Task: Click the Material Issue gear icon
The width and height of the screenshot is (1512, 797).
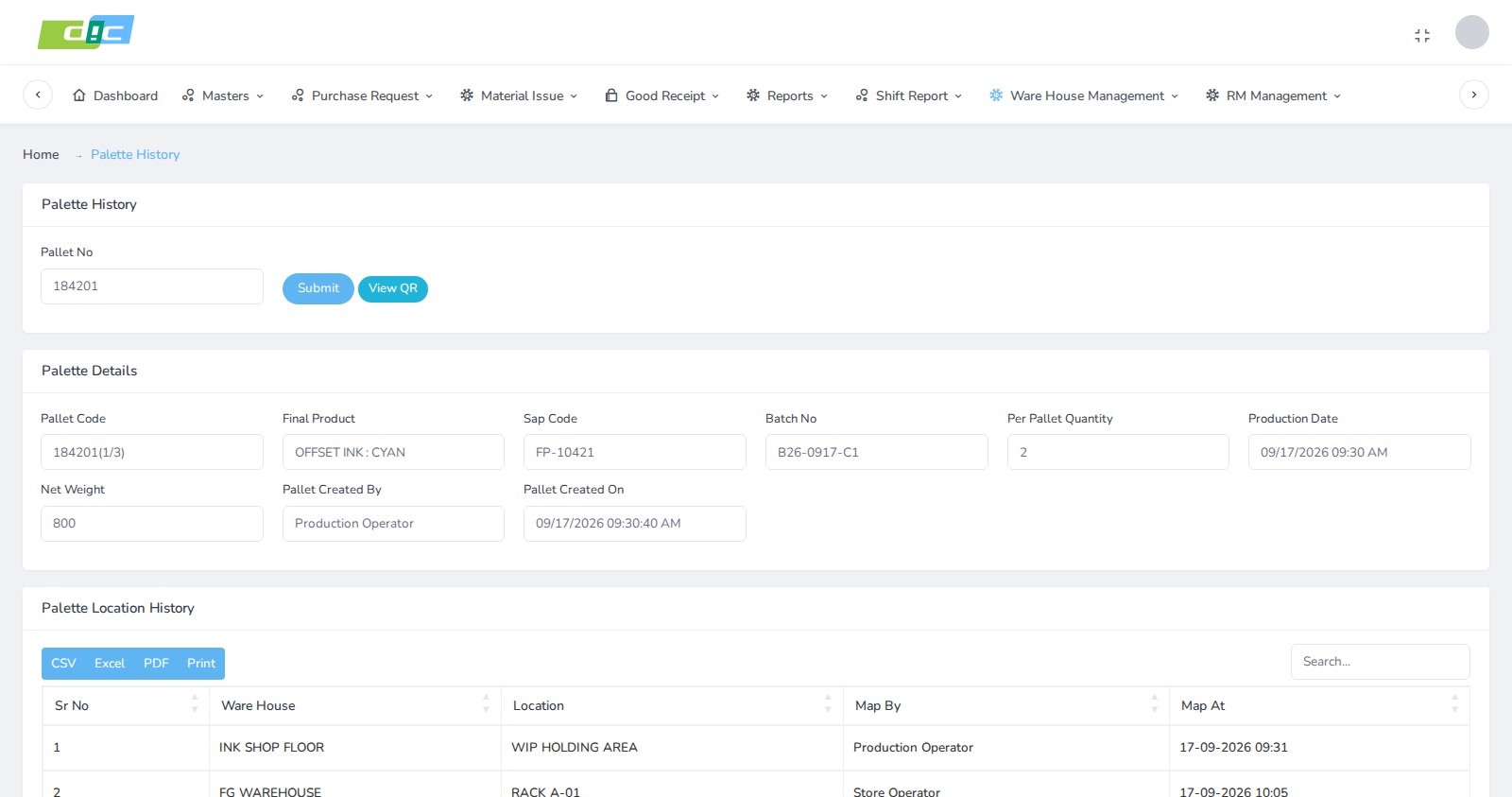Action: [467, 95]
